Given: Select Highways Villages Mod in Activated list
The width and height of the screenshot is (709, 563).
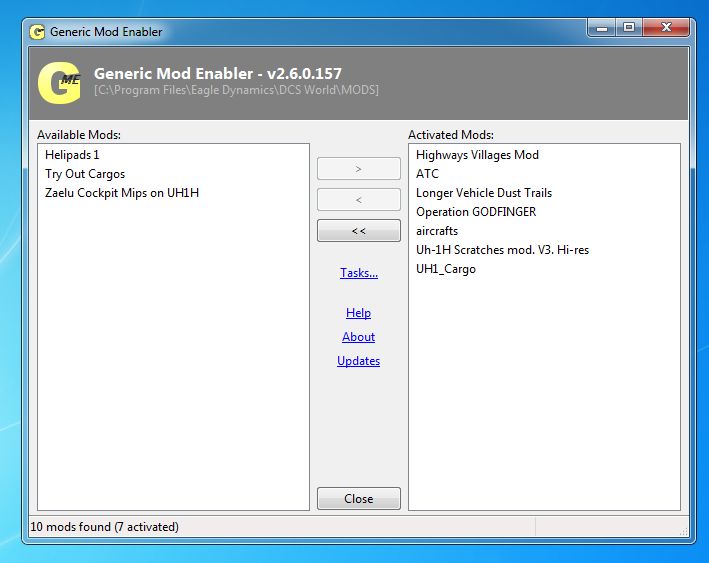Looking at the screenshot, I should coord(477,155).
